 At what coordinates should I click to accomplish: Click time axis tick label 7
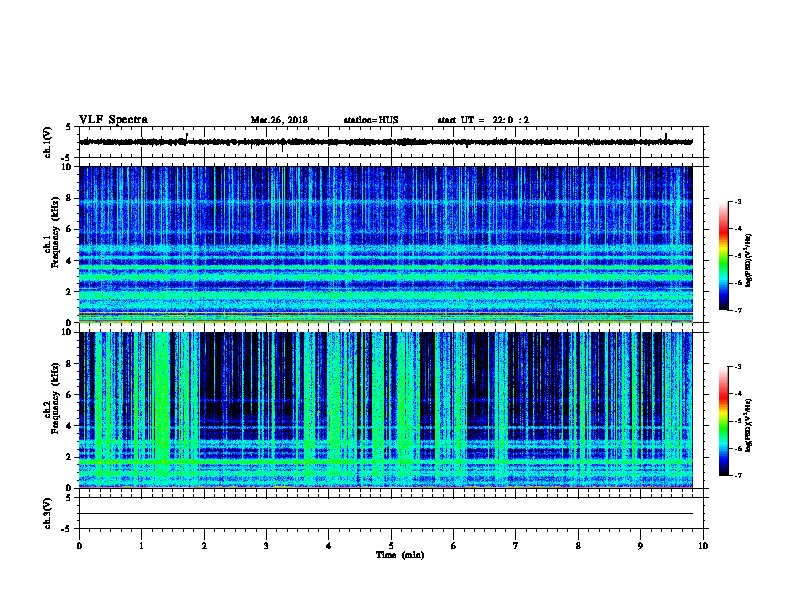tap(516, 546)
